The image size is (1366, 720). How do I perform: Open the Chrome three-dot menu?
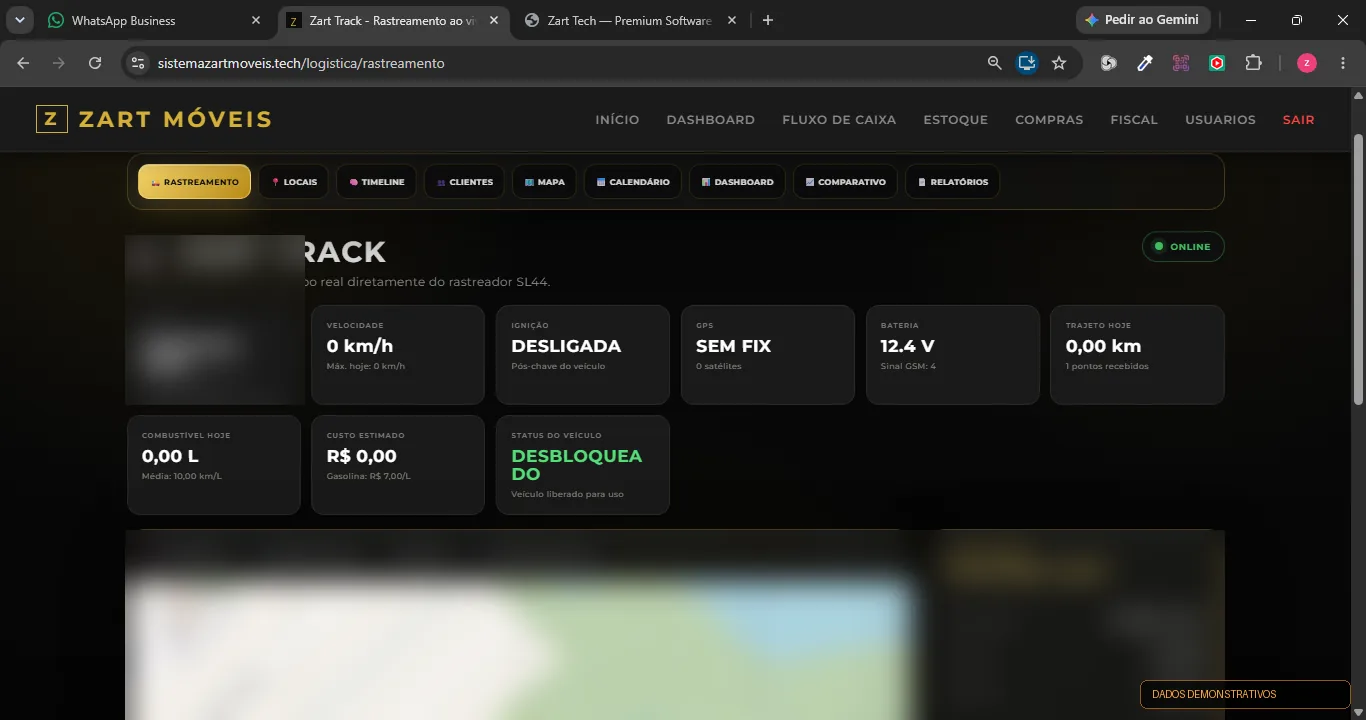click(1343, 63)
